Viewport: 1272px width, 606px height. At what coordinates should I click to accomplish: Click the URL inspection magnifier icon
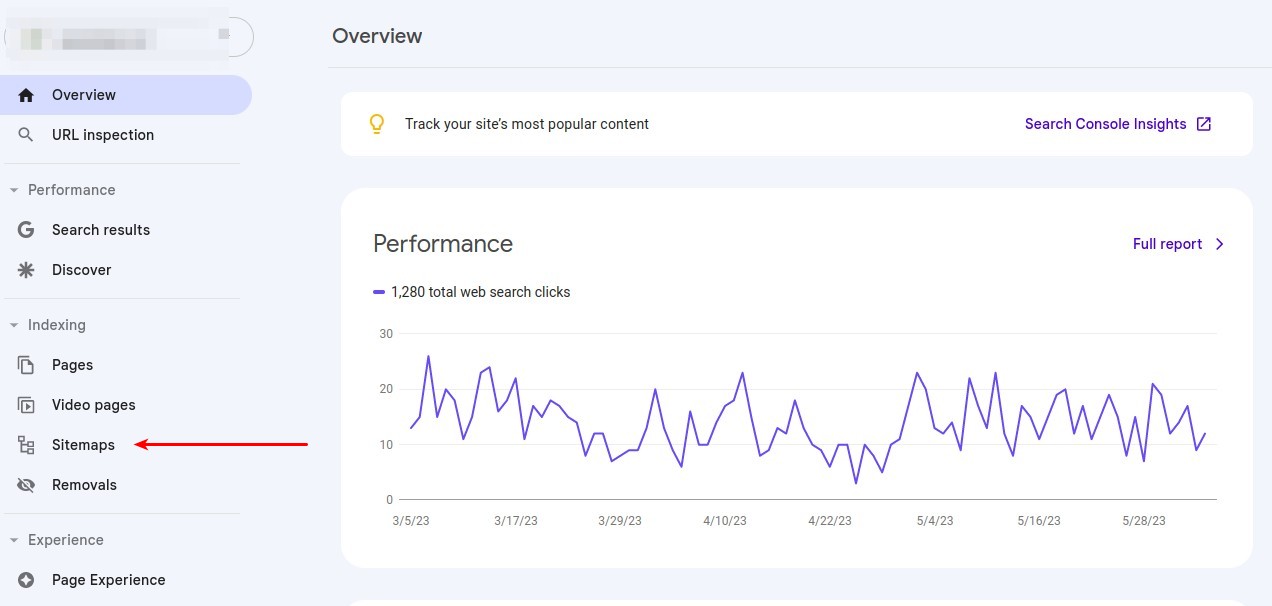26,135
